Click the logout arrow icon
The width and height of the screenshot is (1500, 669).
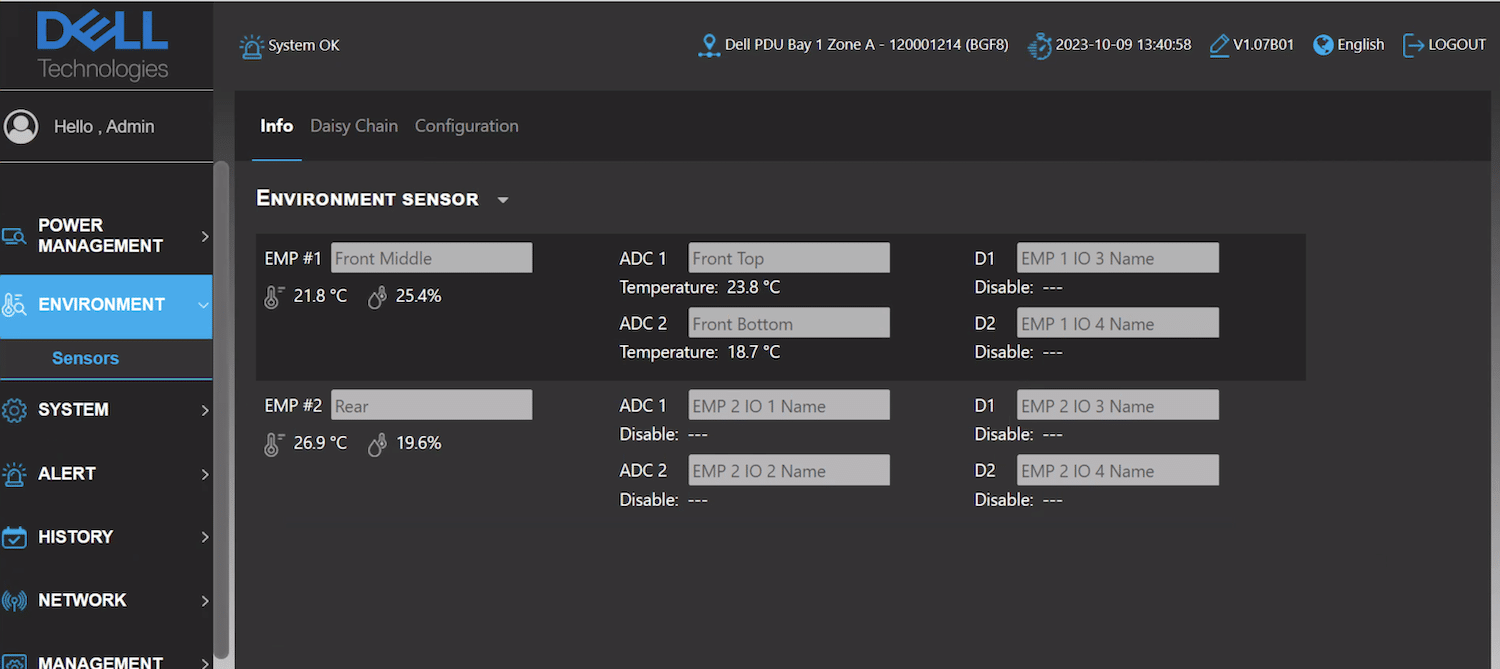click(x=1413, y=45)
